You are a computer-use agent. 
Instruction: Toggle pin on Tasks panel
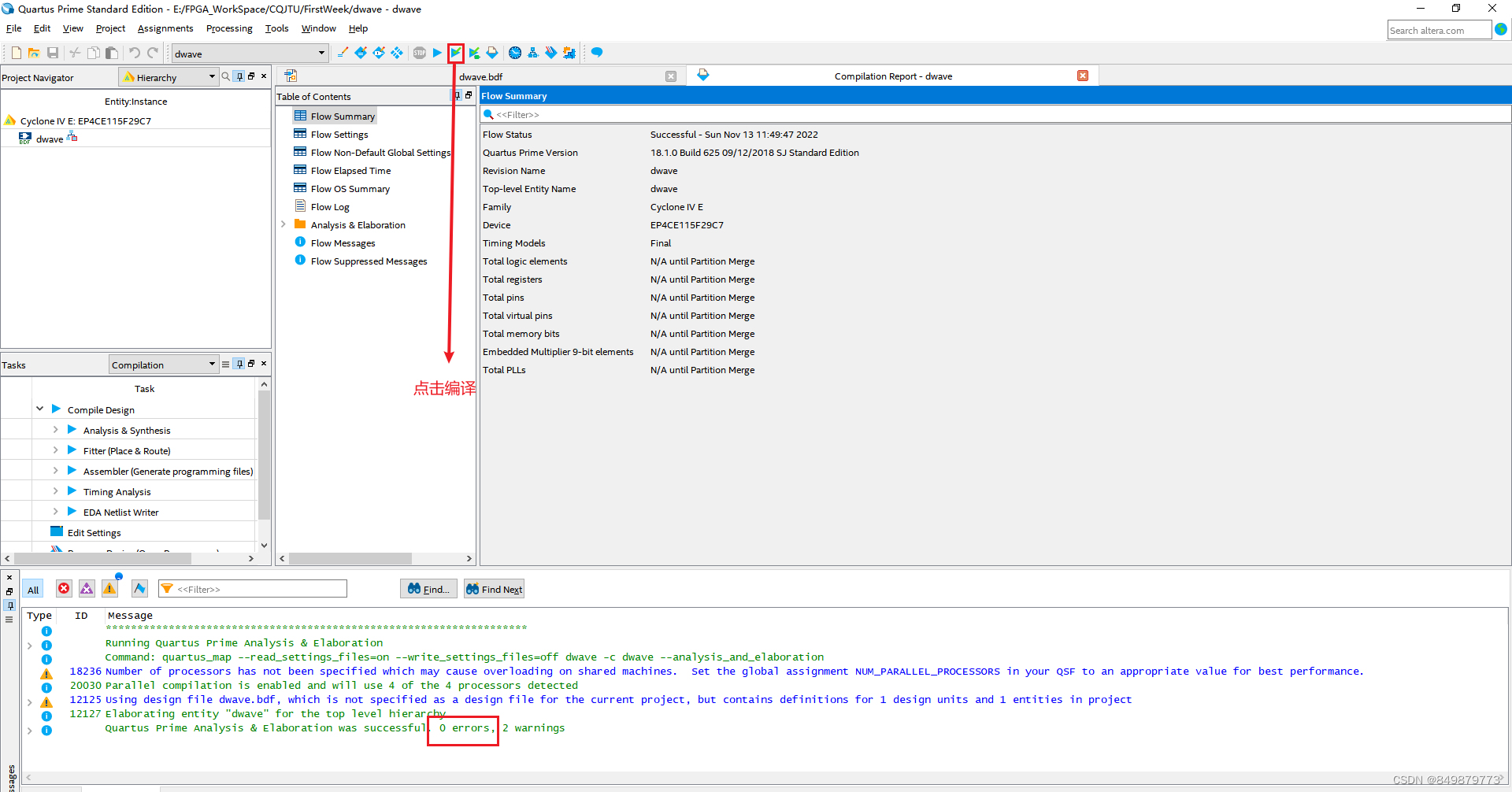(239, 364)
